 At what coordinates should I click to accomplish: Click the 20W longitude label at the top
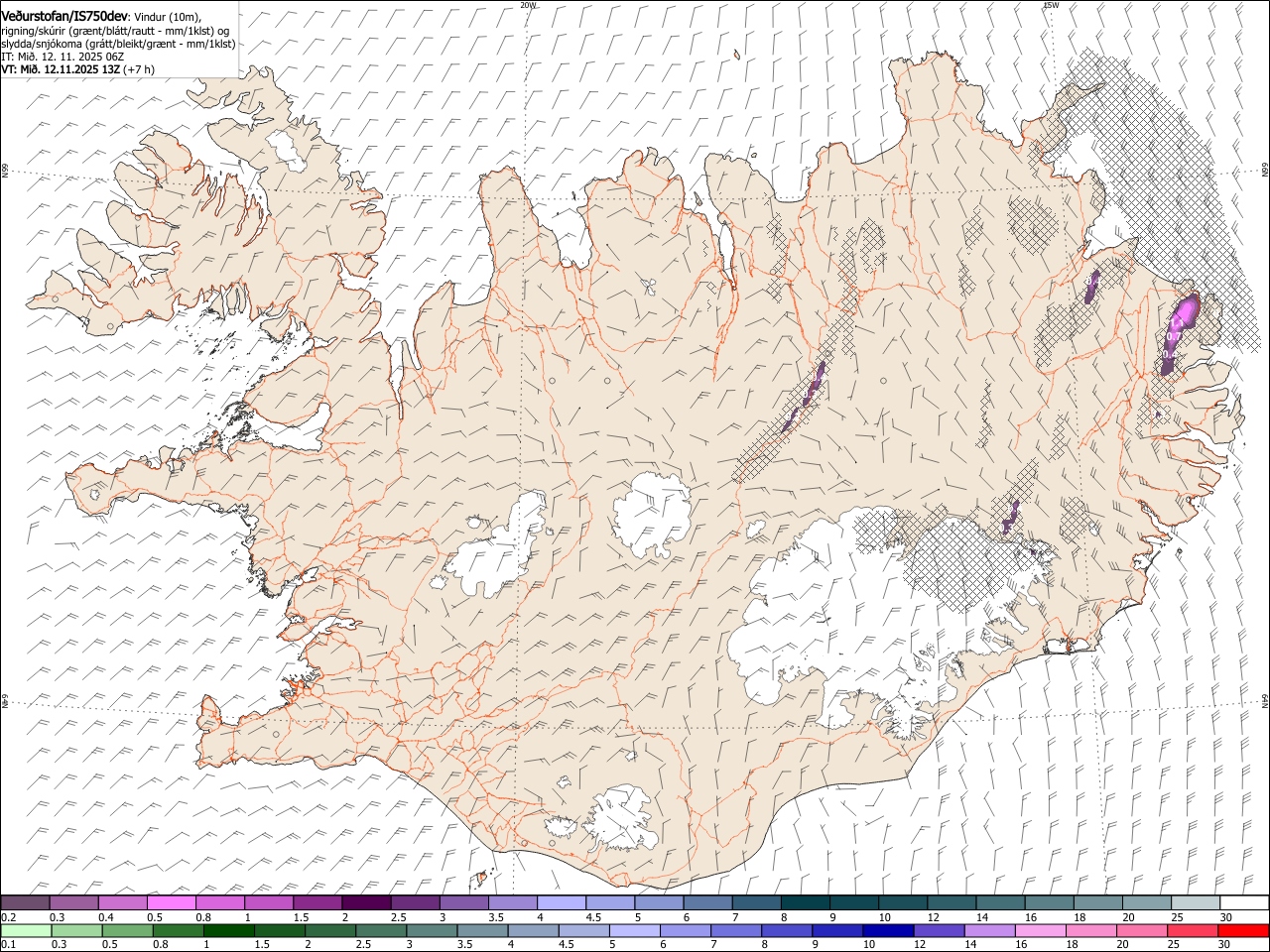coord(528,5)
